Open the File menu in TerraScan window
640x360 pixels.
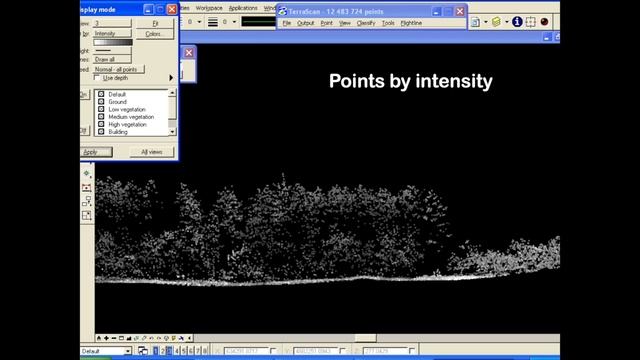[x=287, y=23]
